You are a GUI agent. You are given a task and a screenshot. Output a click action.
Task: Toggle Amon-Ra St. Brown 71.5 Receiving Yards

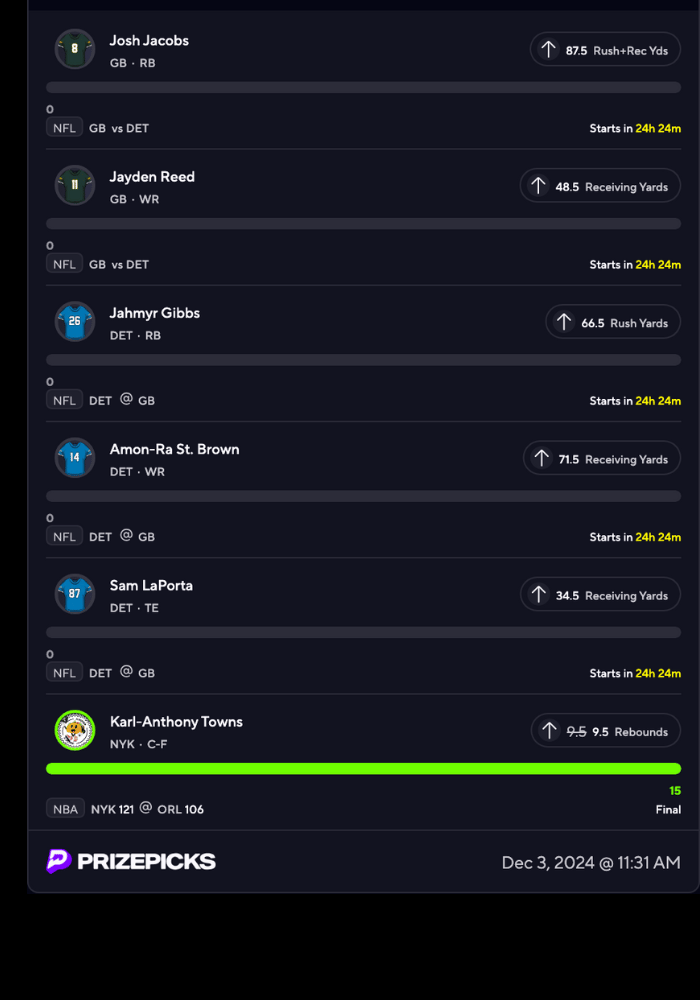tap(602, 459)
